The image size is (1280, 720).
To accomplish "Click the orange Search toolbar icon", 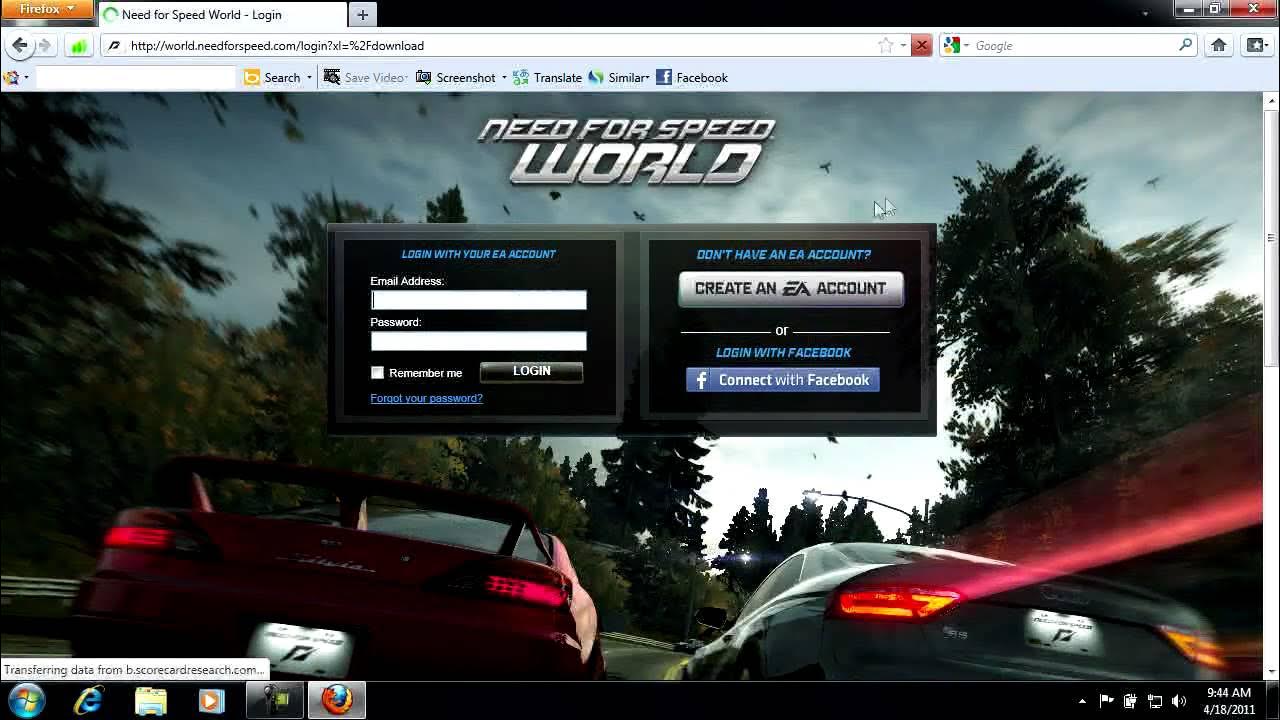I will point(252,77).
